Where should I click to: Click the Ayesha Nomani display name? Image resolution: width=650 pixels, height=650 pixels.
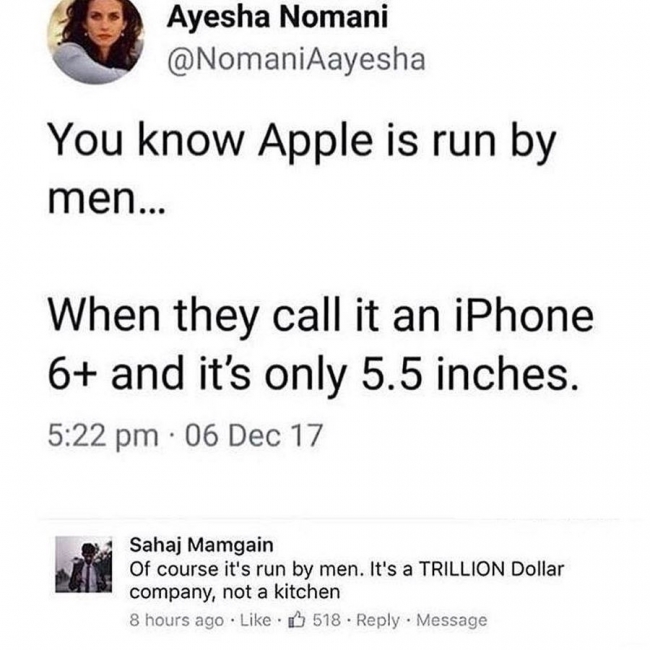277,17
